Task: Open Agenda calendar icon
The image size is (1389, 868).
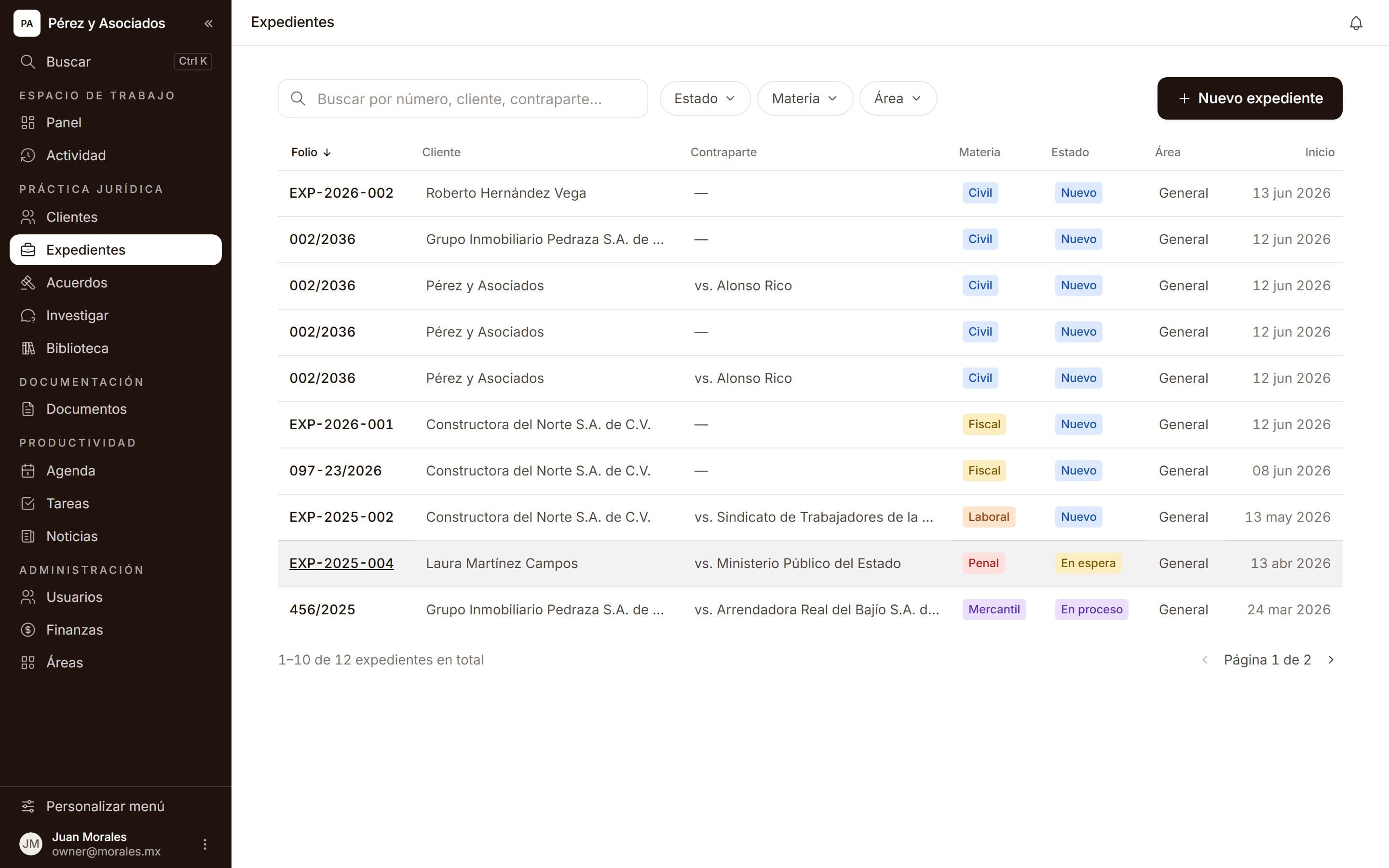Action: pyautogui.click(x=27, y=471)
